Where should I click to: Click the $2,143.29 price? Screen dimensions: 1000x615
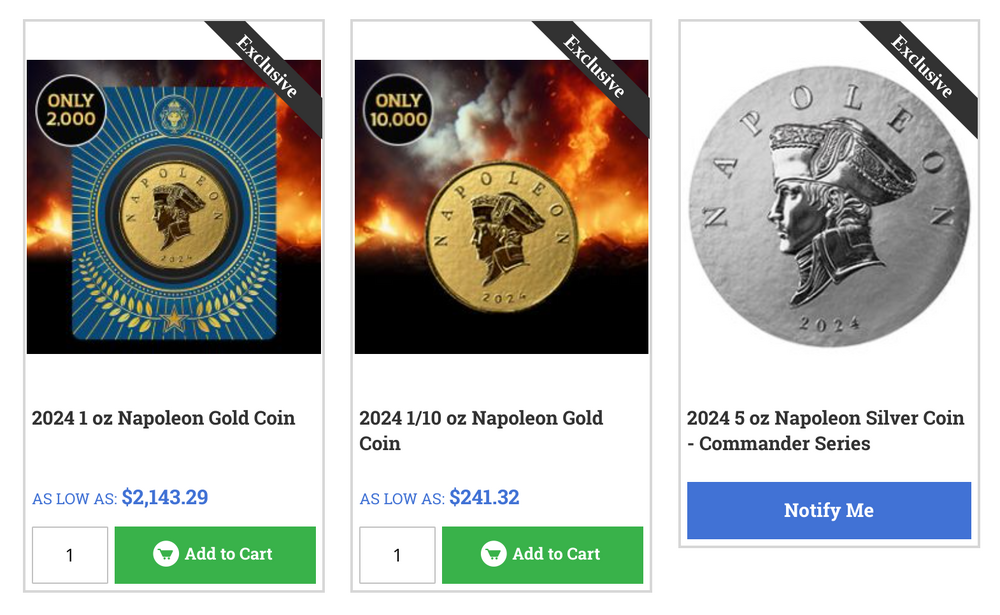(165, 497)
